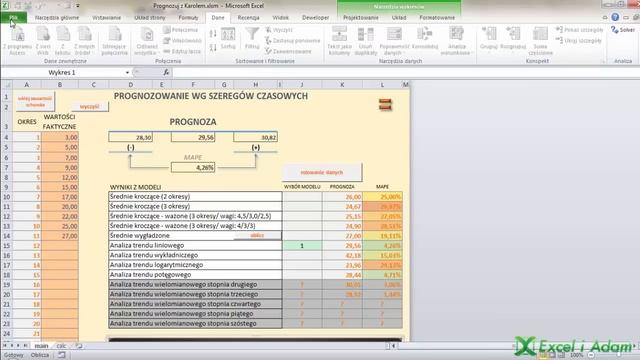Click Zastosuj ponownie reapply filter
The height and width of the screenshot is (360, 640).
(x=292, y=40)
